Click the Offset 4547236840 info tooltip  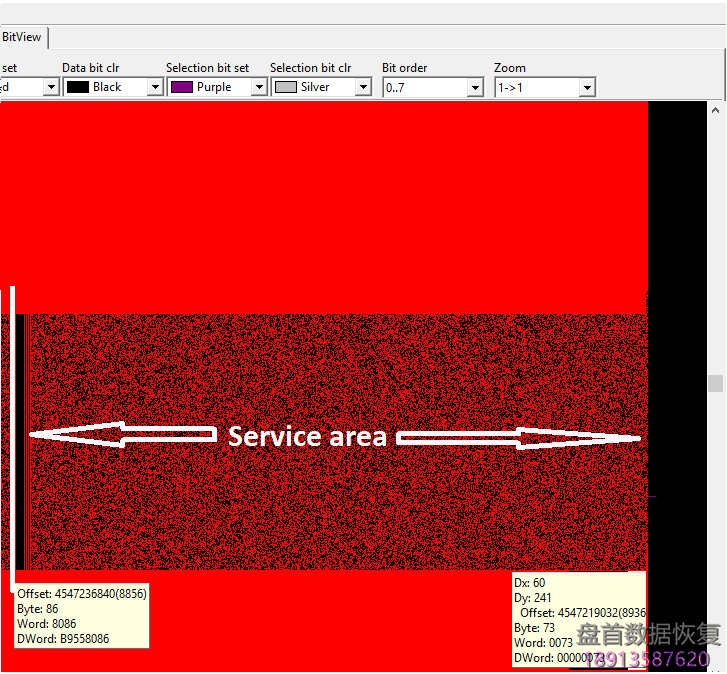click(x=81, y=615)
